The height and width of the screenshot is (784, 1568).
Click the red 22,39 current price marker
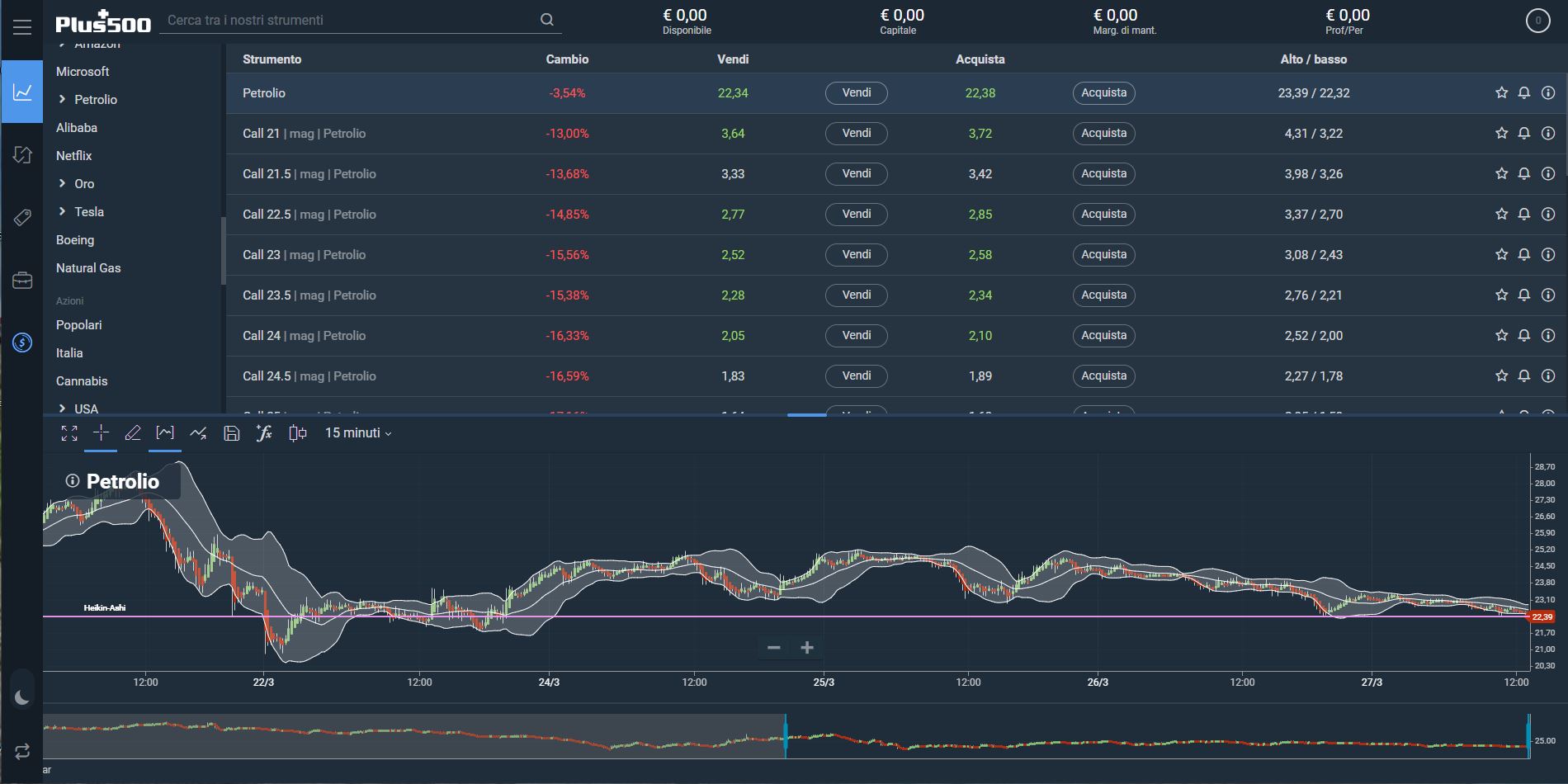click(x=1542, y=616)
